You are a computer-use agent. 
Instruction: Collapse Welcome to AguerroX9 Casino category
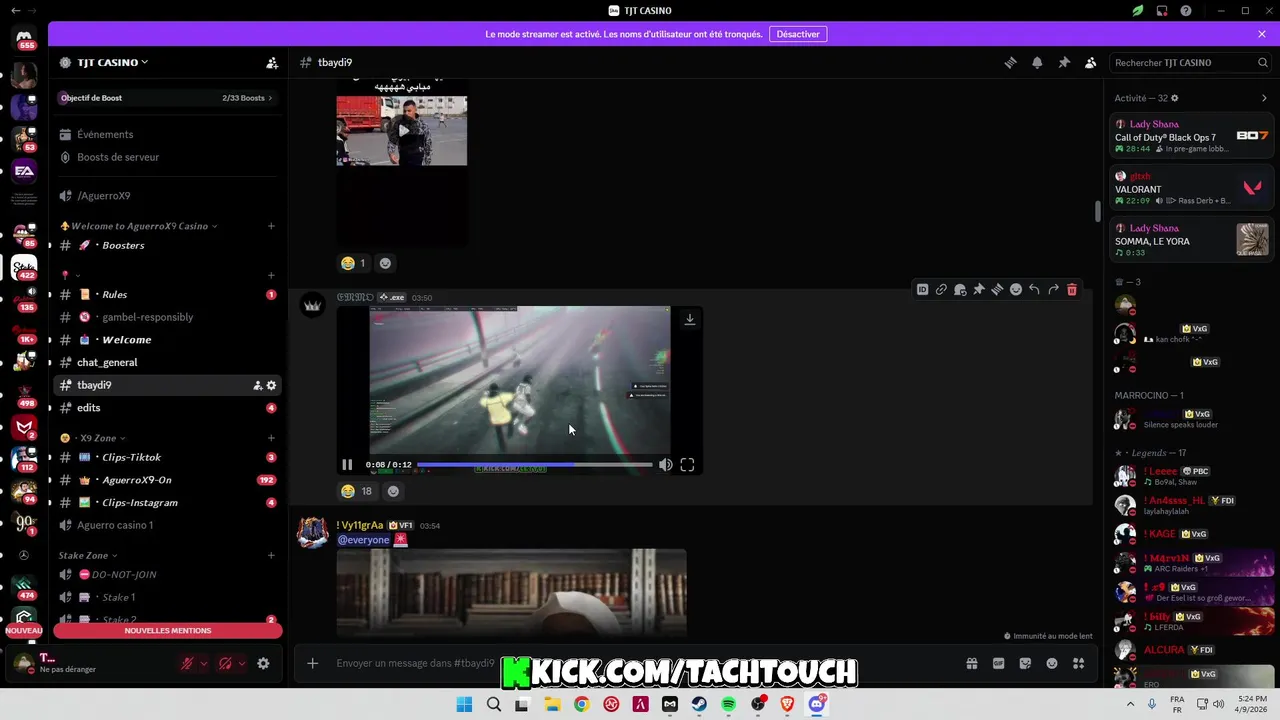point(139,226)
